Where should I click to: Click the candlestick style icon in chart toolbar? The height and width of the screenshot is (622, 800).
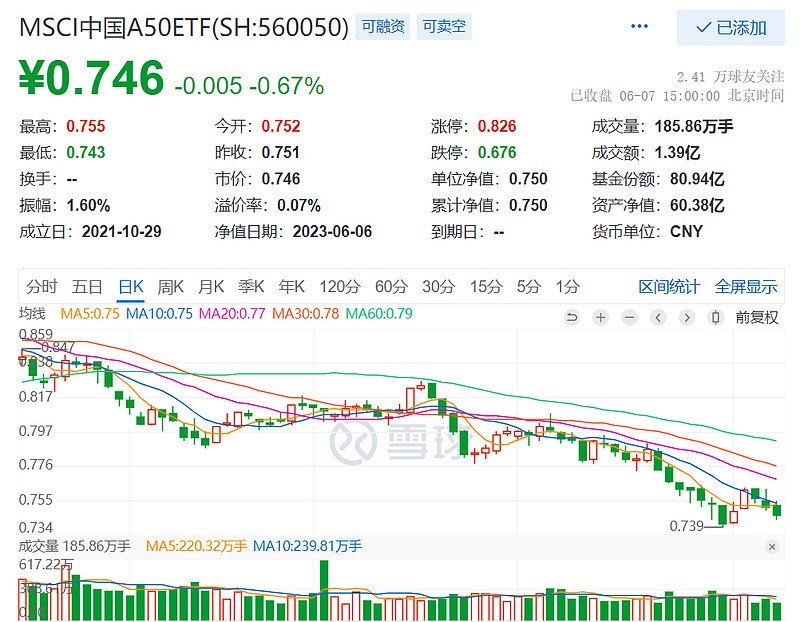716,316
